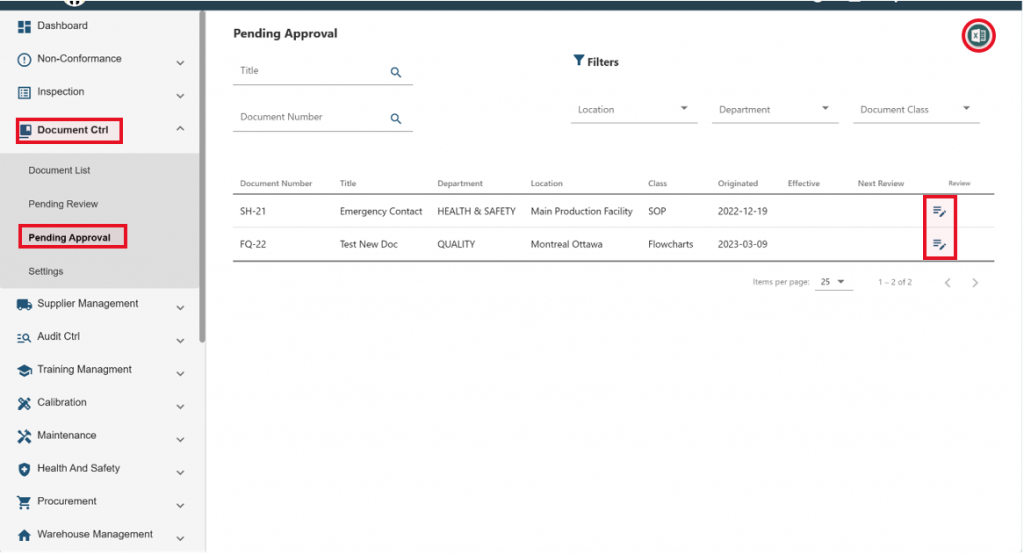Select Document List menu item
Image resolution: width=1024 pixels, height=555 pixels.
[x=59, y=171]
